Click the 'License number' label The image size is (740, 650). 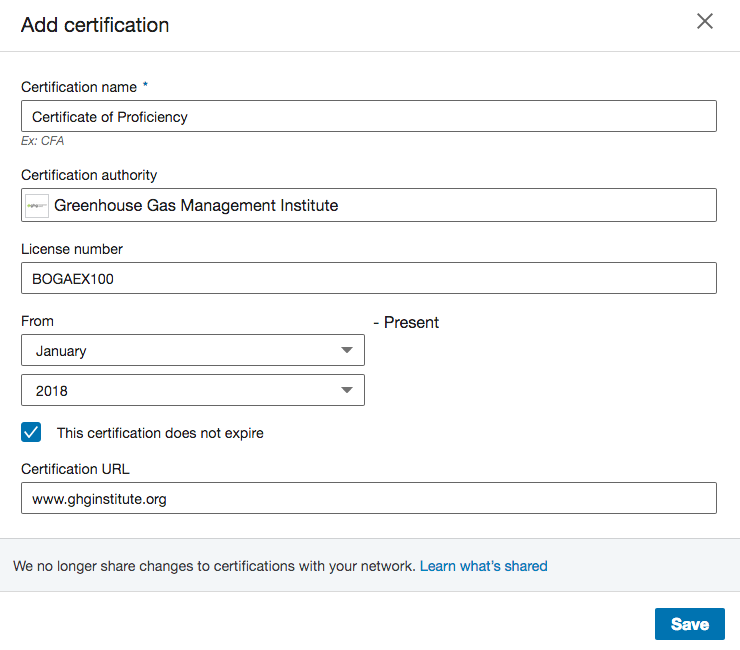tap(72, 249)
